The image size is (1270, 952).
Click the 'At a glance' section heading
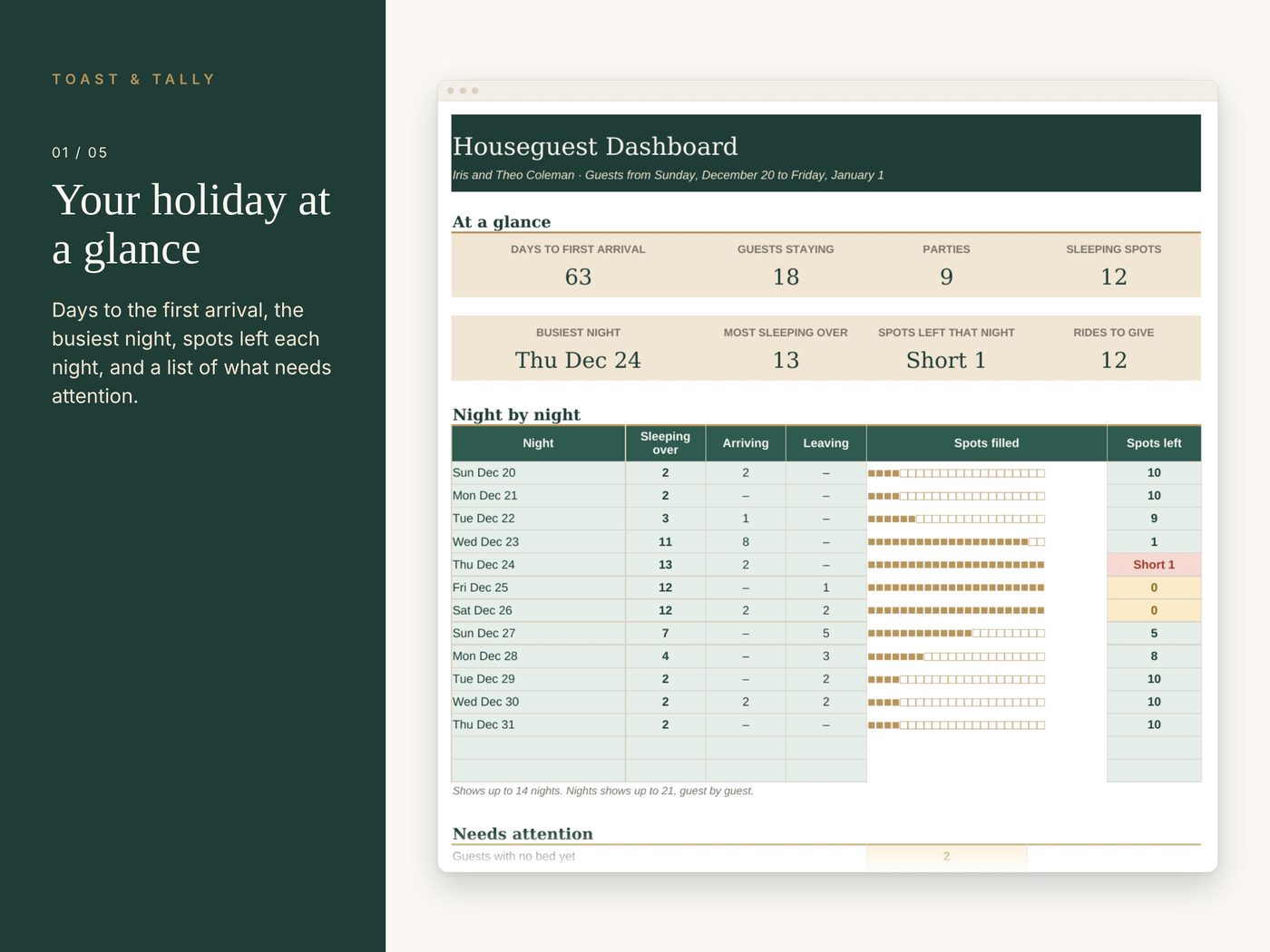point(502,222)
